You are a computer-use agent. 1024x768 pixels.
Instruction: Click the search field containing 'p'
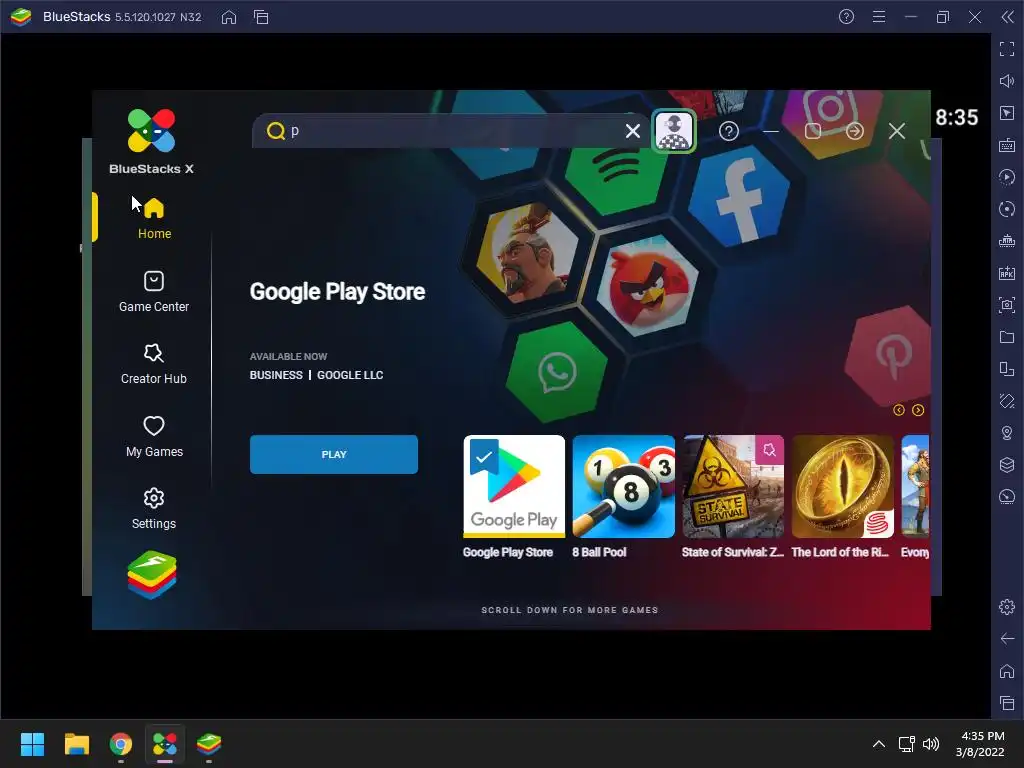[451, 131]
